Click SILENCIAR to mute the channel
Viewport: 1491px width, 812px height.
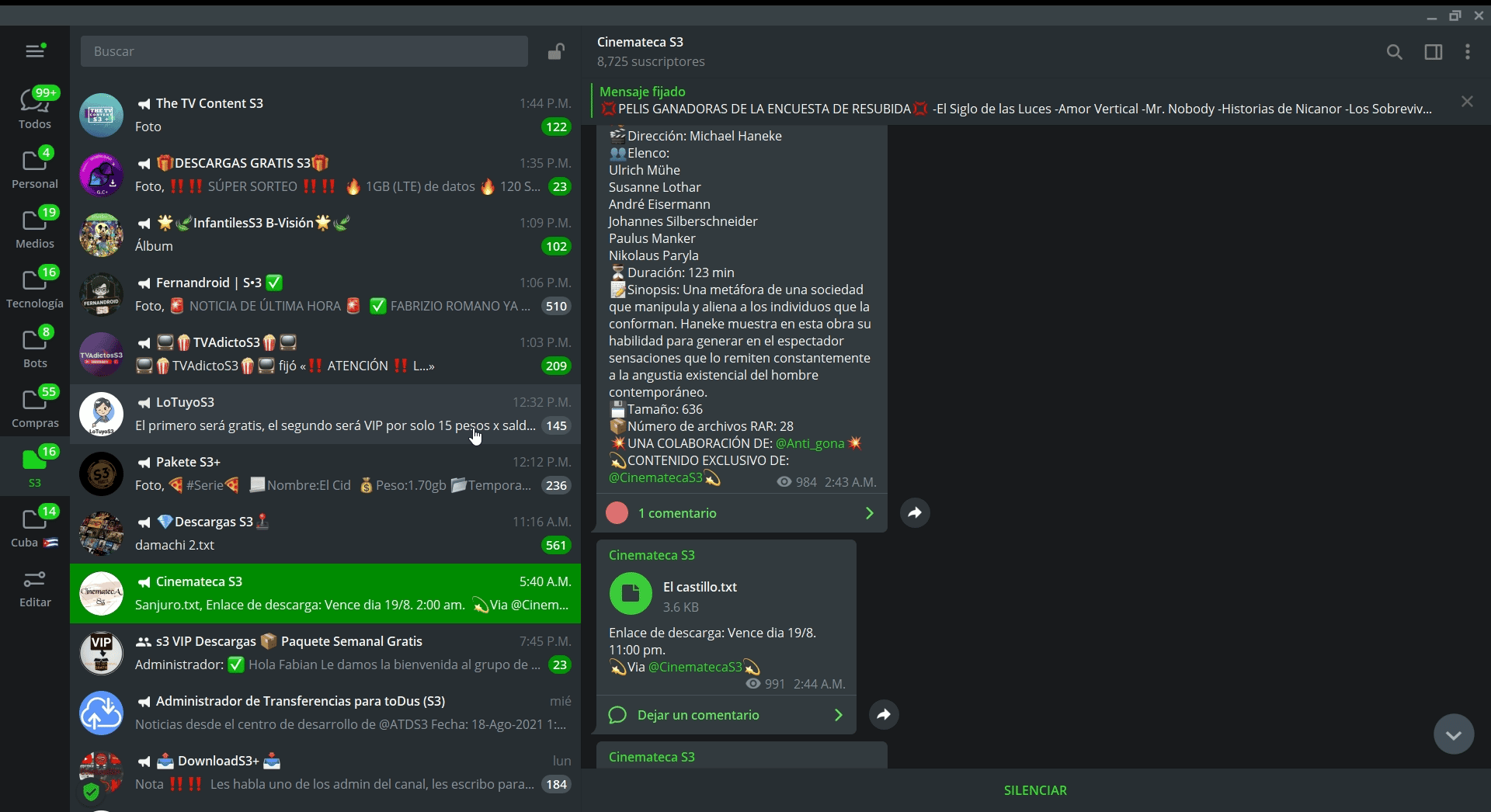coord(1035,790)
